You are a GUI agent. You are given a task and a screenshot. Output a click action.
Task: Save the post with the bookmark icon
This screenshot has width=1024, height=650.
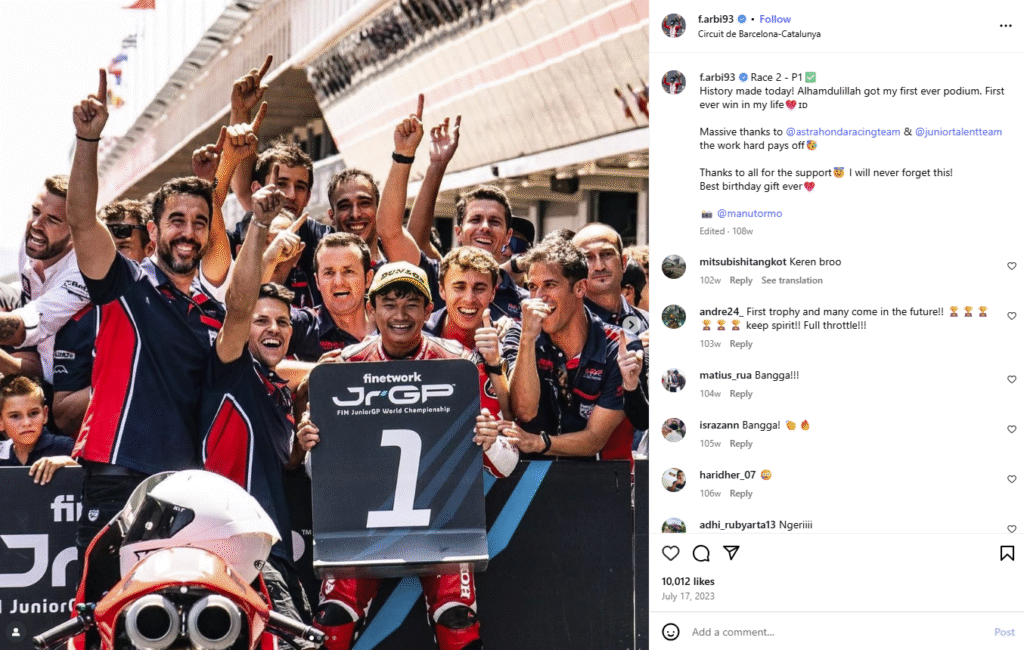[1007, 553]
